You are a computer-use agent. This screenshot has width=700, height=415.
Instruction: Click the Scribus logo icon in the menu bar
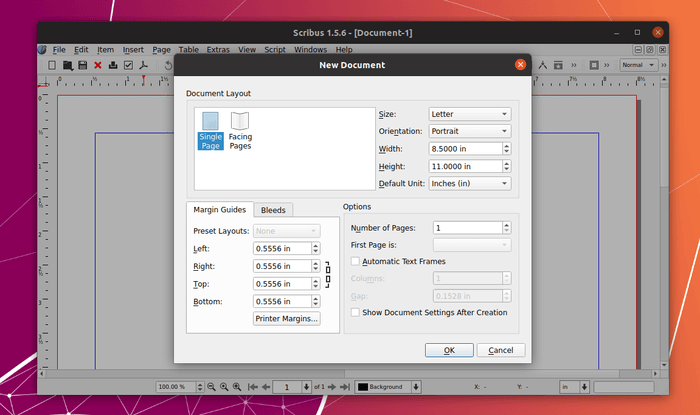pyautogui.click(x=42, y=50)
